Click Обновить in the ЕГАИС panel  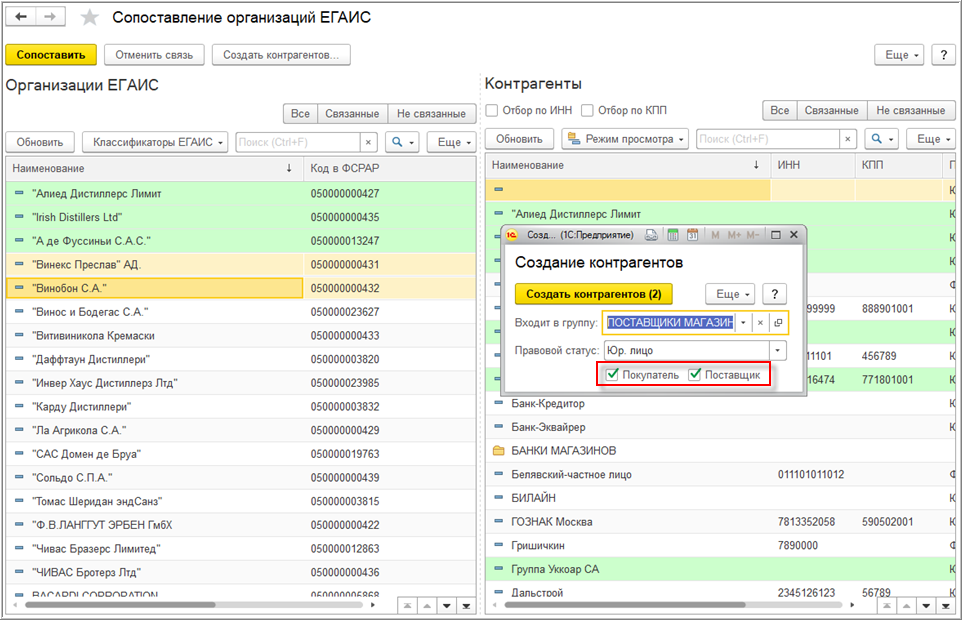(40, 142)
